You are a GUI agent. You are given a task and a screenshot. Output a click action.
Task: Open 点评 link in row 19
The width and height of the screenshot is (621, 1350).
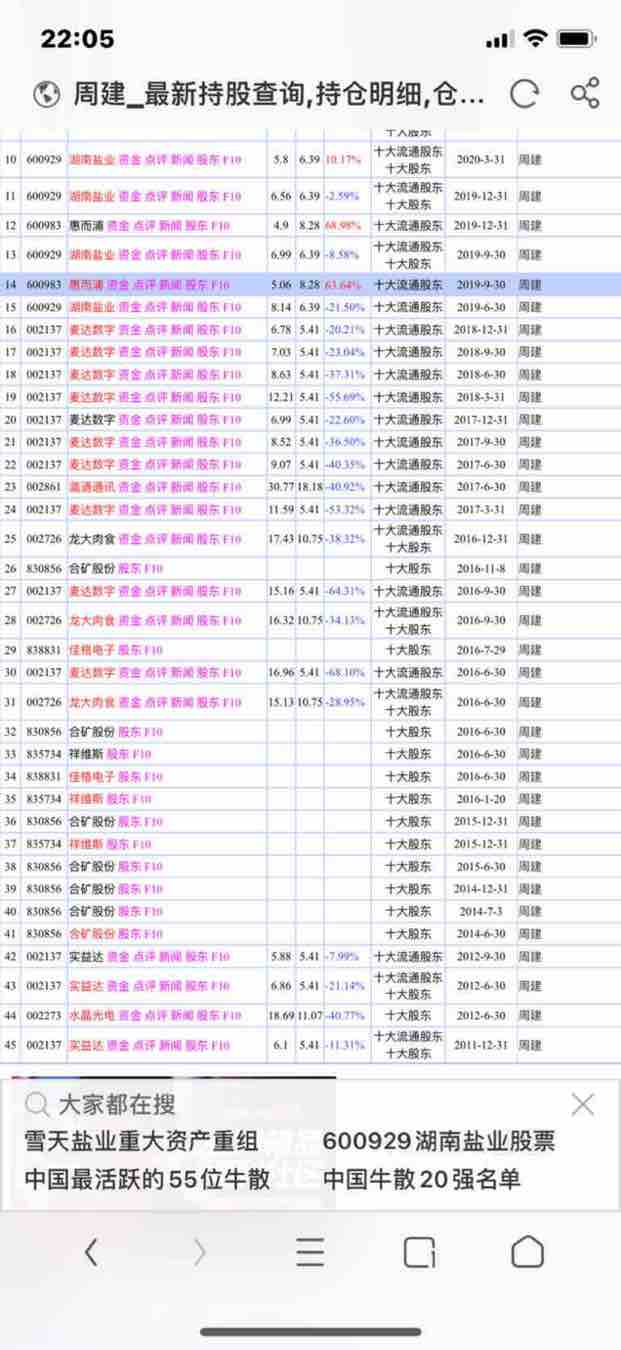156,397
